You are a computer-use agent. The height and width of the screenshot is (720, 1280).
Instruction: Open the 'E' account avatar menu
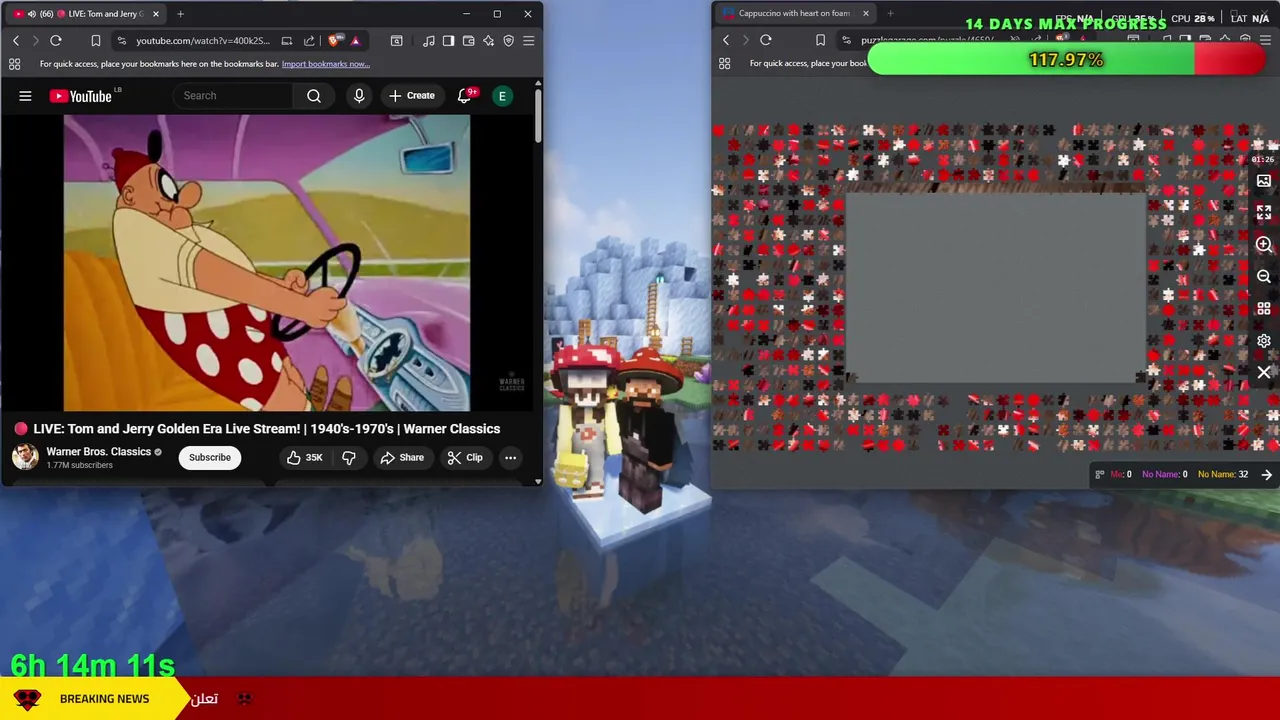(x=502, y=96)
